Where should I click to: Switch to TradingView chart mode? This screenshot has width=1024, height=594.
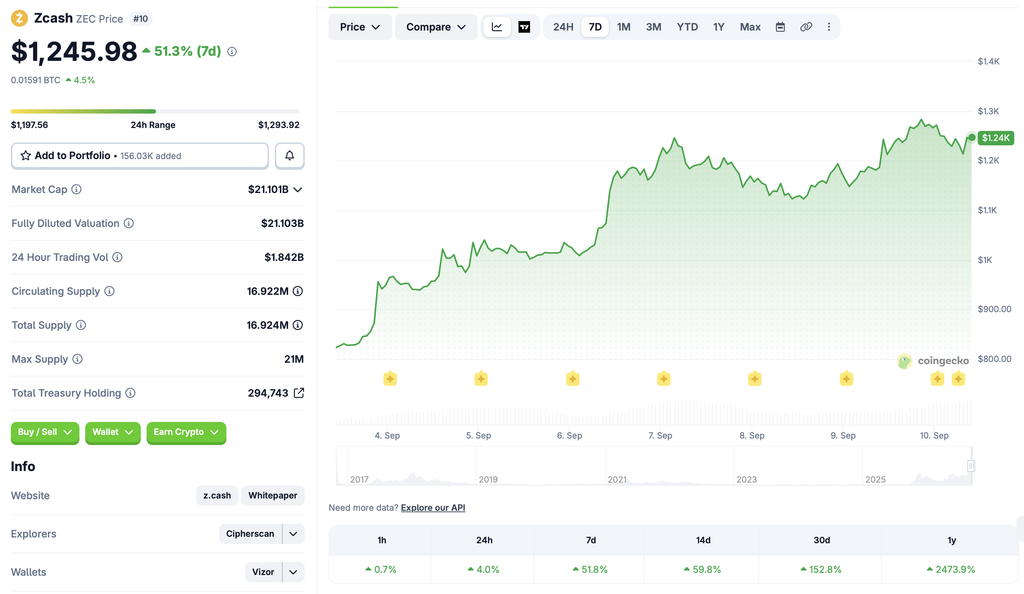(524, 27)
